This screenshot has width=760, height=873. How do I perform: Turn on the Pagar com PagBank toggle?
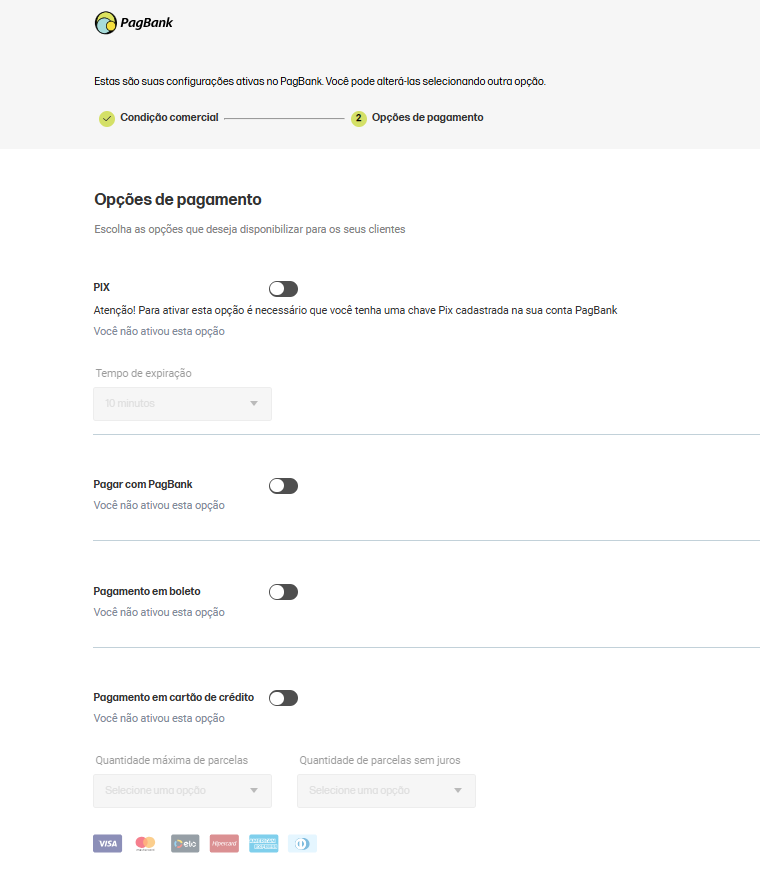click(283, 486)
